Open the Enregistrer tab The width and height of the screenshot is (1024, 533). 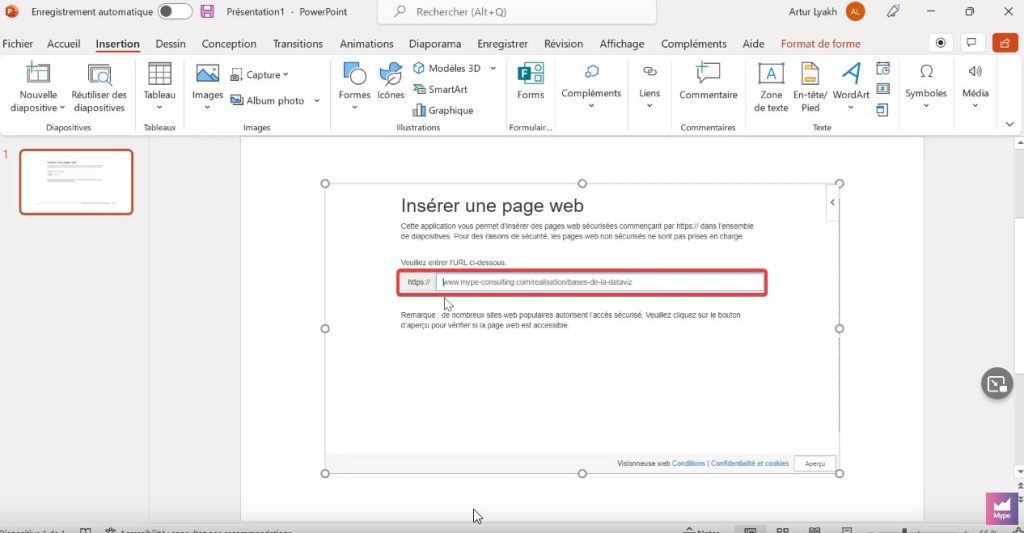click(x=502, y=44)
